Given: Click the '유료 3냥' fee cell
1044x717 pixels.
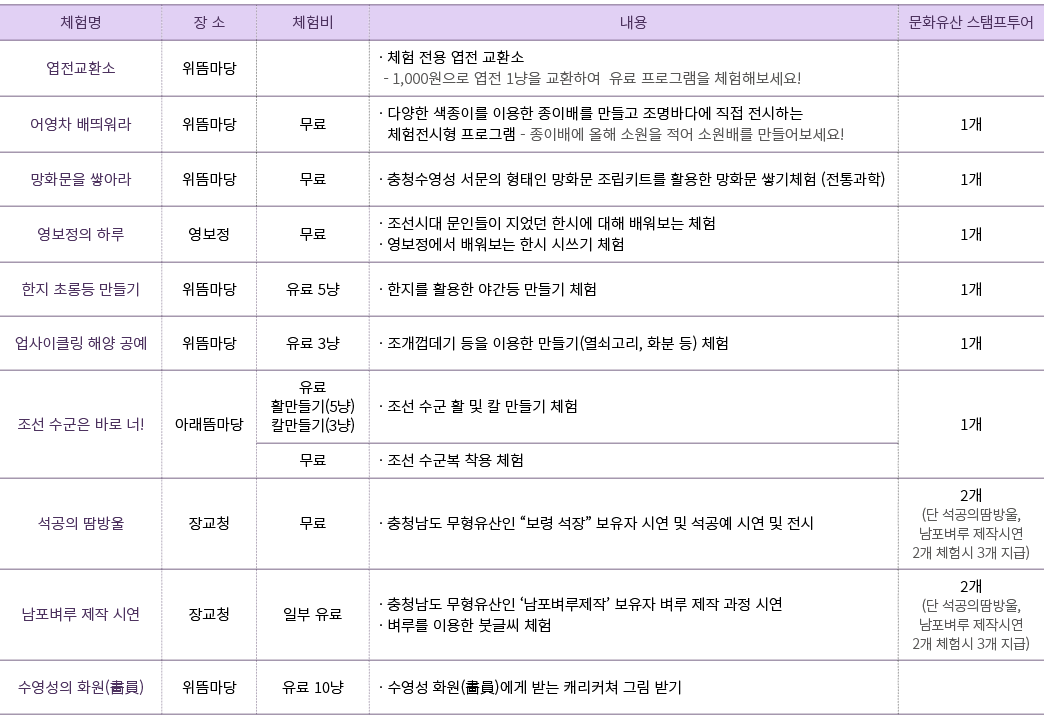Looking at the screenshot, I should click(x=312, y=344).
